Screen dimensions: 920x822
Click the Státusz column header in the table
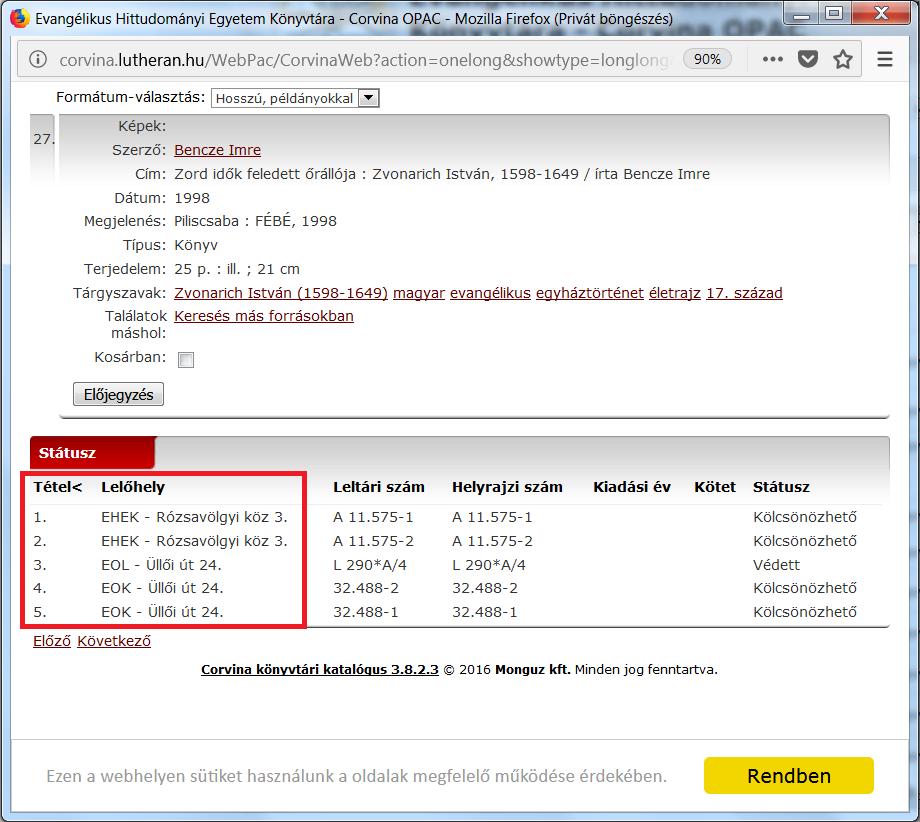pos(782,487)
